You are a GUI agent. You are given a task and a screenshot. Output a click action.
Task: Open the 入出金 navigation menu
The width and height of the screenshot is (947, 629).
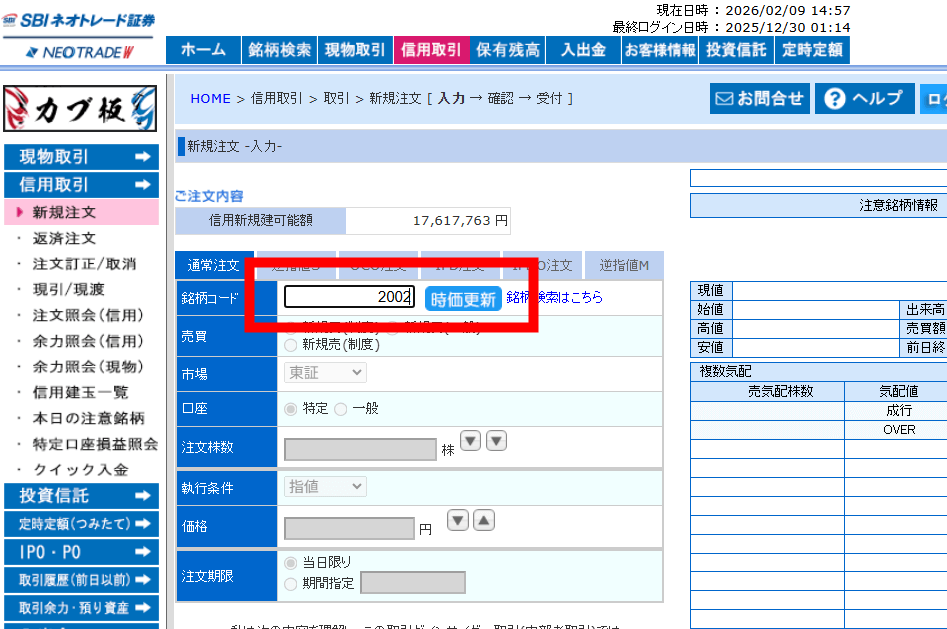pos(583,48)
